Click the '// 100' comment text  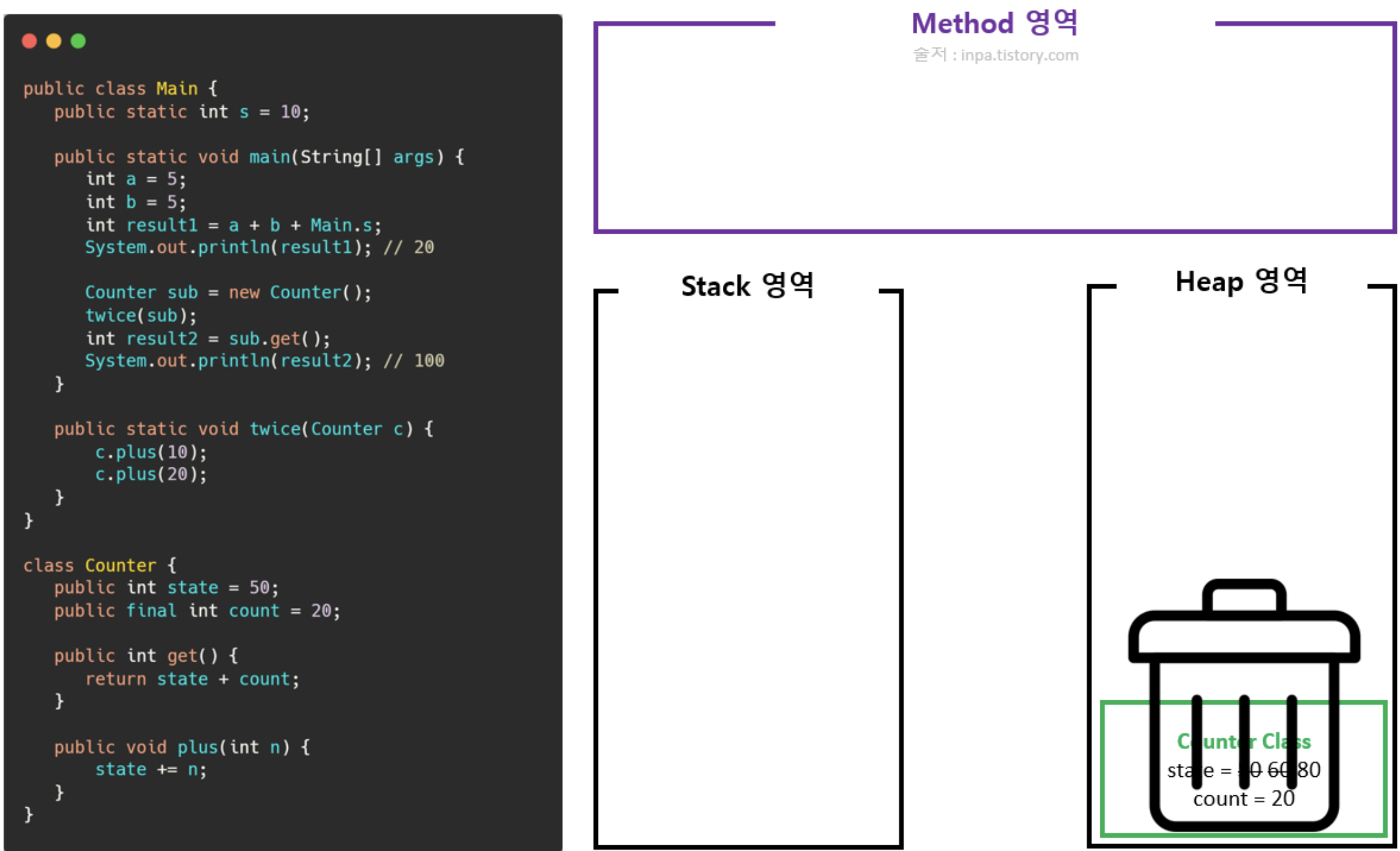tap(414, 361)
